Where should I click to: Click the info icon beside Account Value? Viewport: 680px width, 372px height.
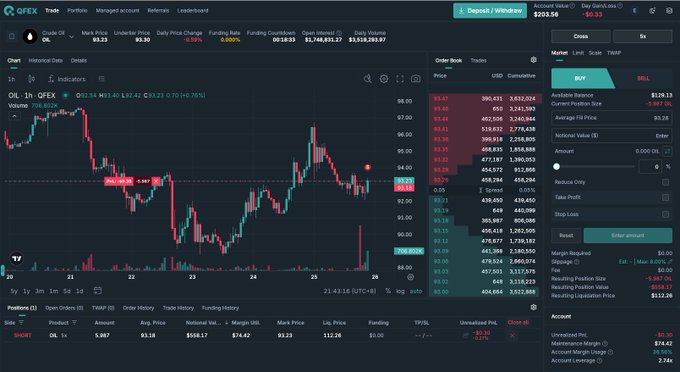[572, 6]
